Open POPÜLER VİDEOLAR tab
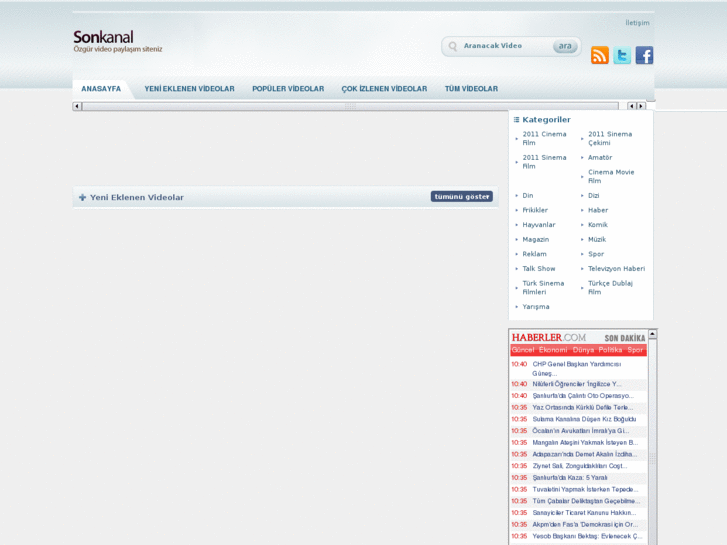727x545 pixels. point(288,89)
